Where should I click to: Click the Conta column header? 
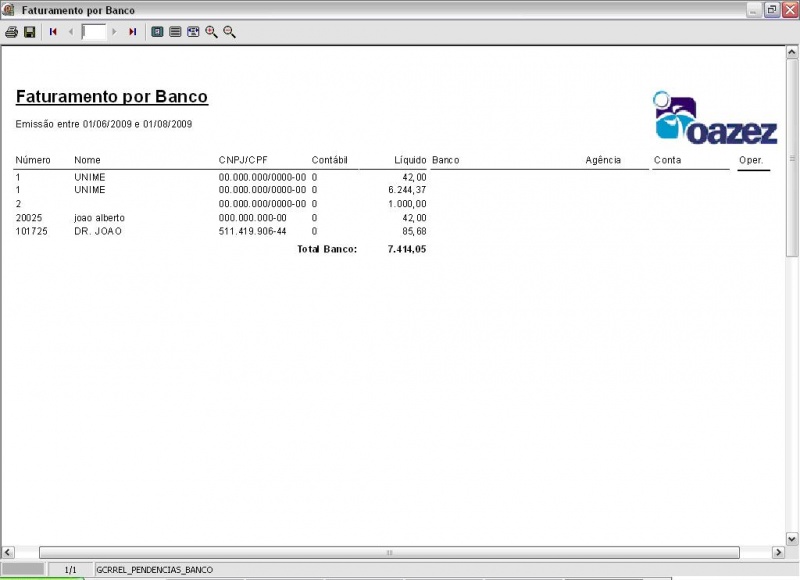(x=667, y=160)
